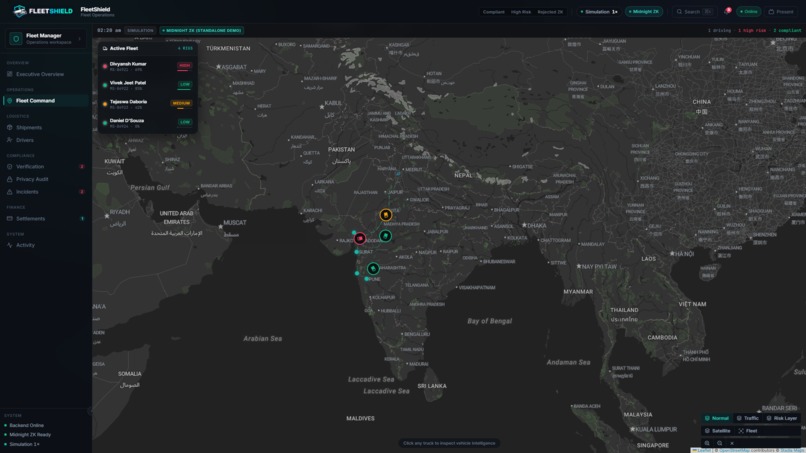806x453 pixels.
Task: Go to Verification page
Action: pos(45,167)
